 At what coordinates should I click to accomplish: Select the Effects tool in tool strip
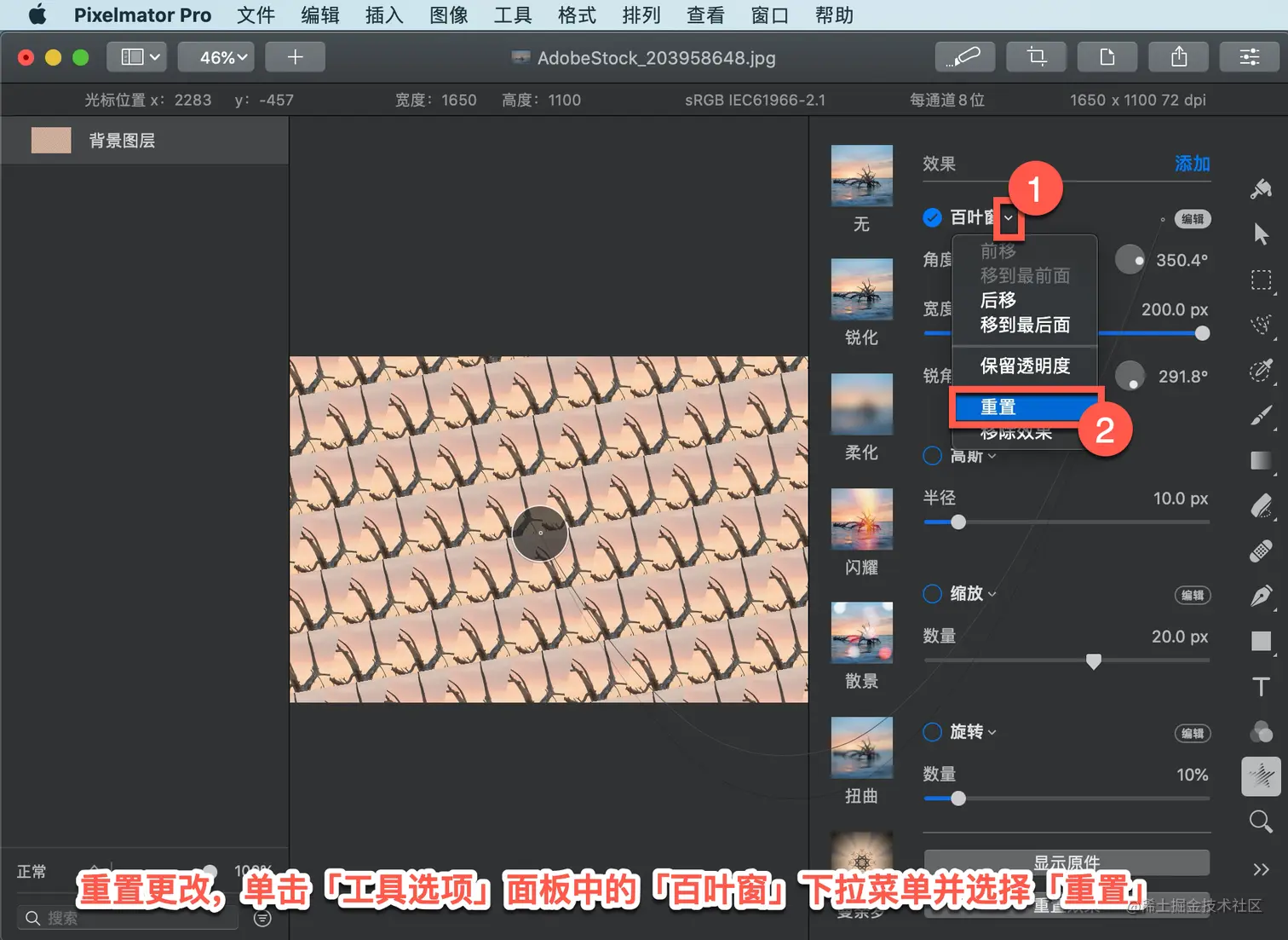tap(1262, 776)
